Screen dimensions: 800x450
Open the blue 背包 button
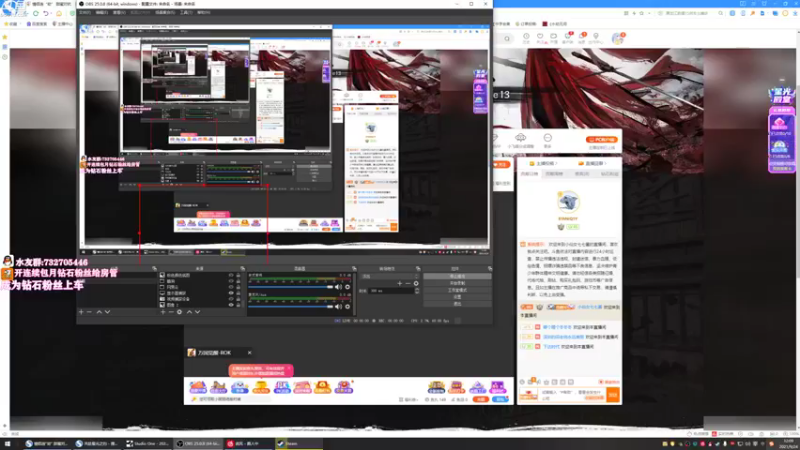501,399
